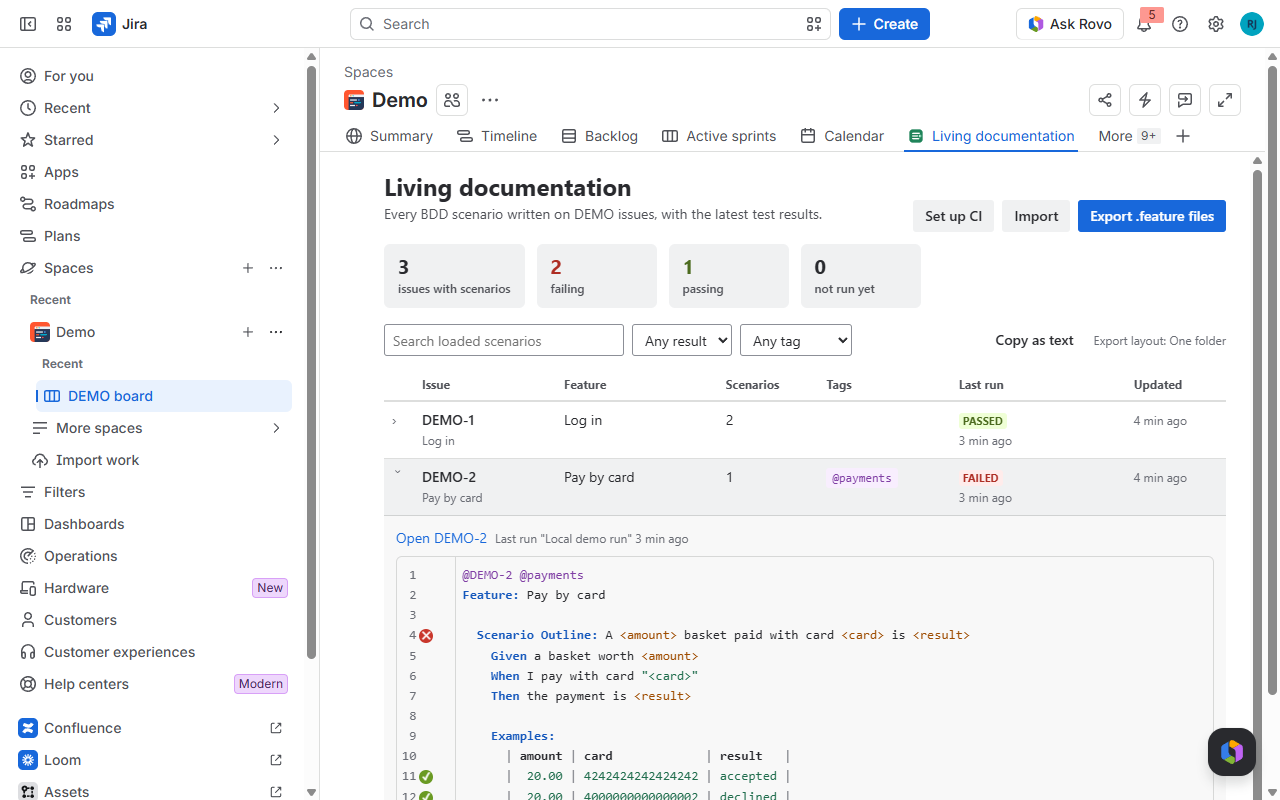Open the notifications bell
The image size is (1280, 800).
[1144, 24]
